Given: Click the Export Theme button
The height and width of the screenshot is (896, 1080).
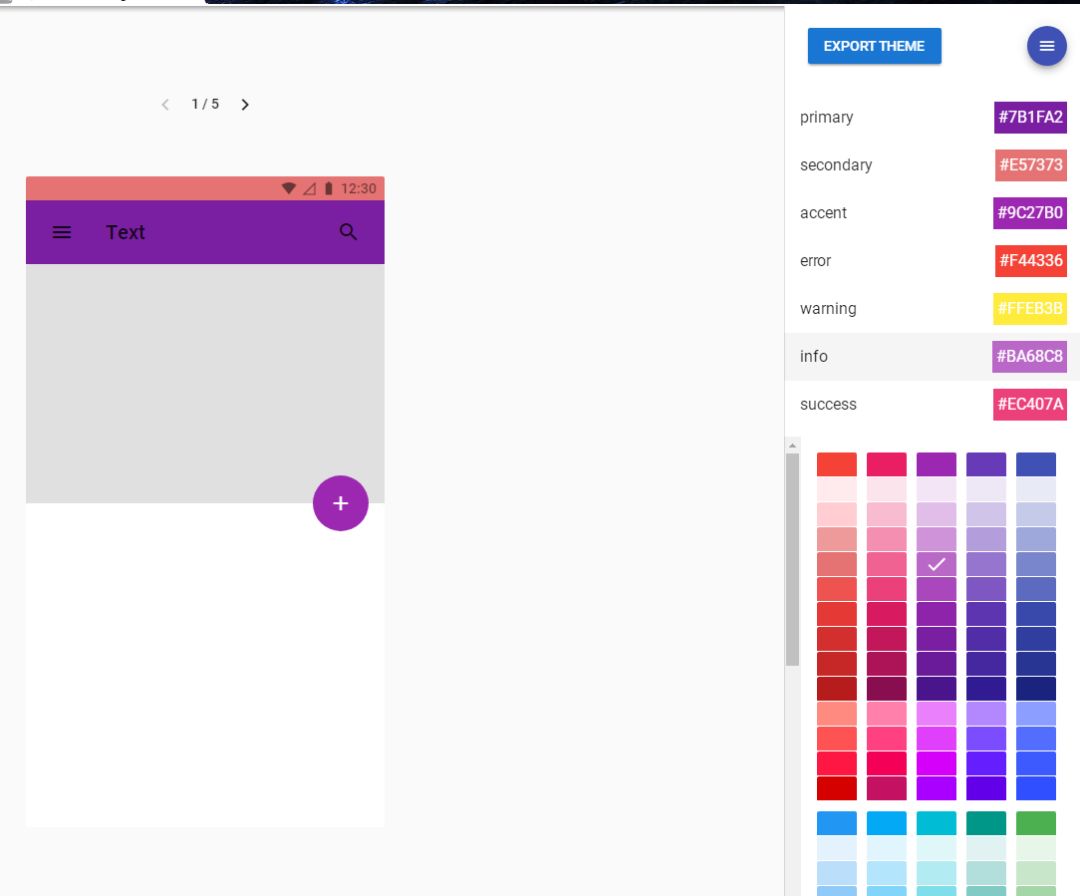Looking at the screenshot, I should [x=874, y=46].
